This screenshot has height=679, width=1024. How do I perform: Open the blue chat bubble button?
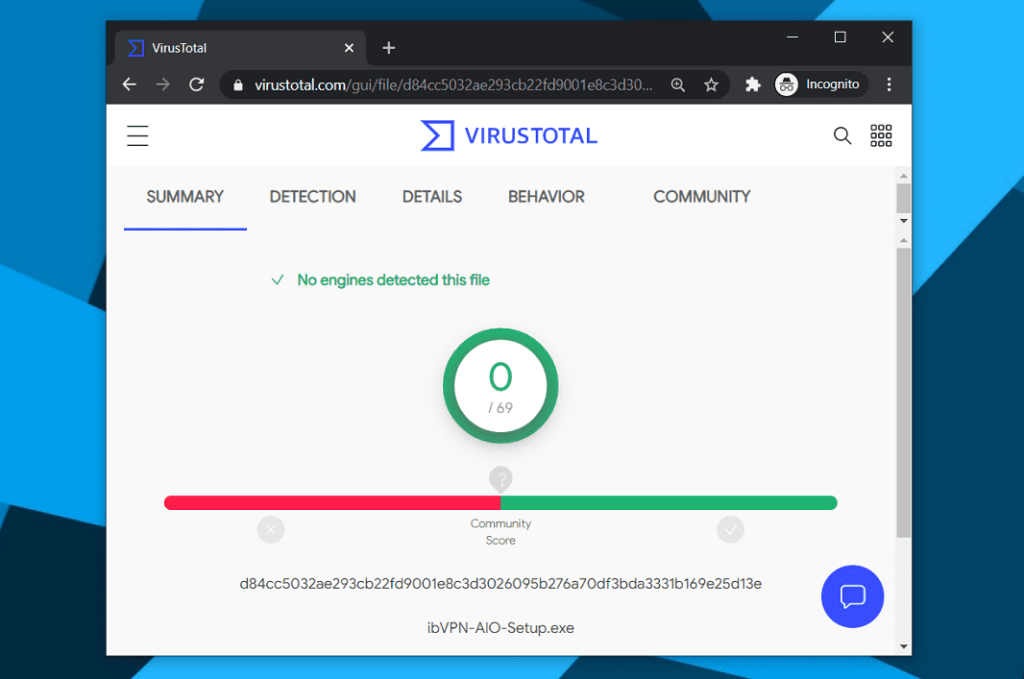[x=852, y=596]
